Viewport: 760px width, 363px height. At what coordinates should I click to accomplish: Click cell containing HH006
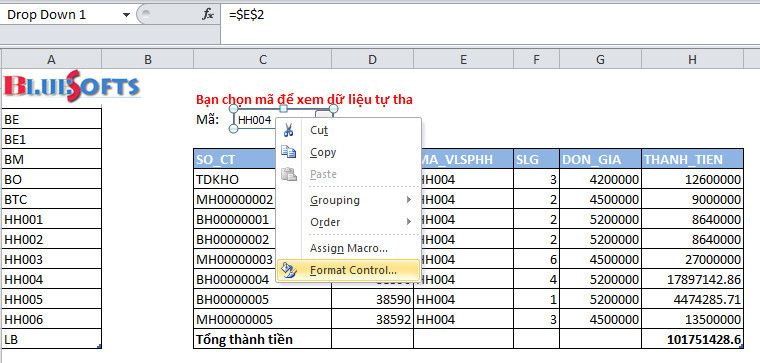point(51,319)
